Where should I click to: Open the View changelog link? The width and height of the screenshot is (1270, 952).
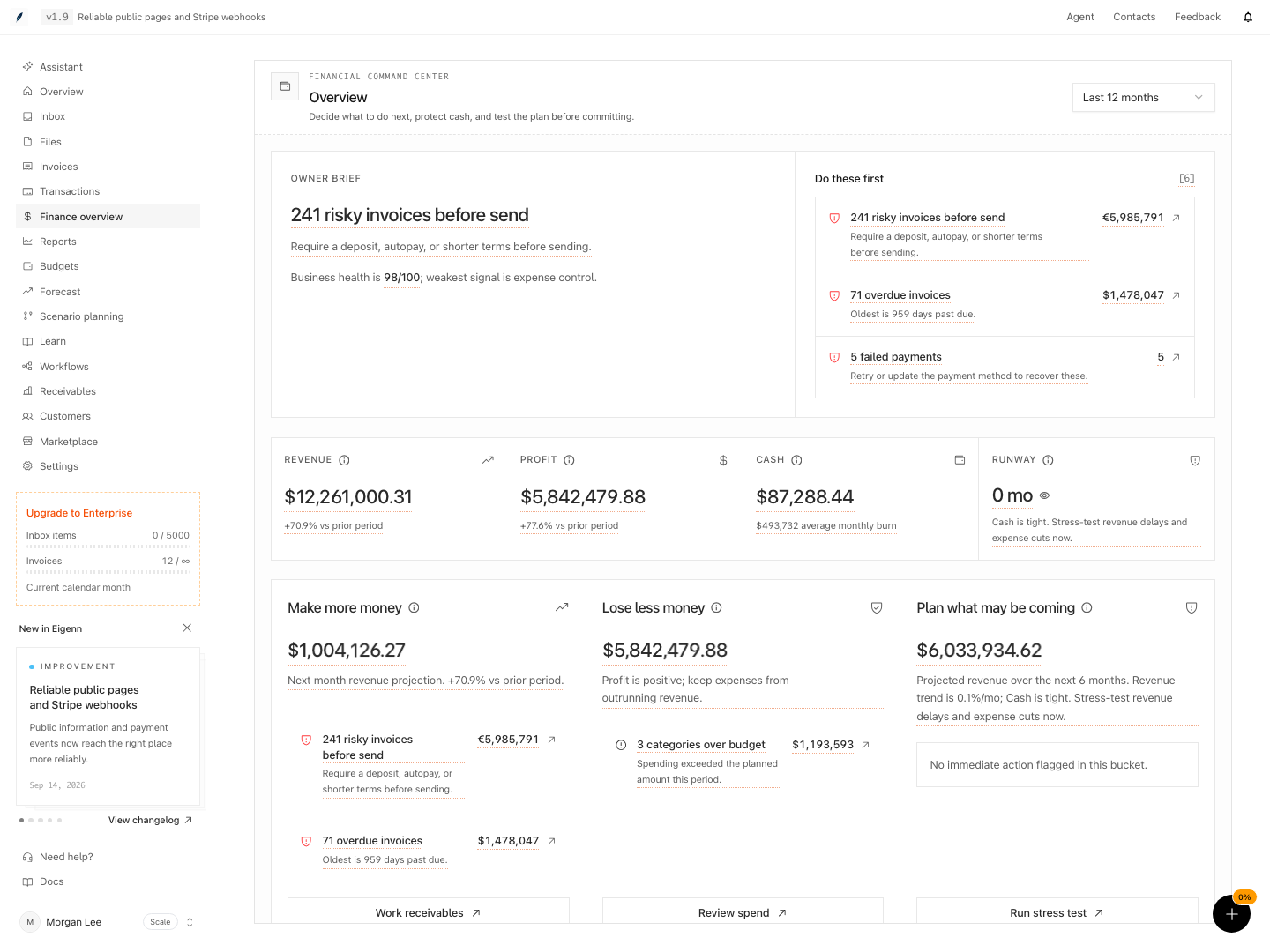pyautogui.click(x=150, y=820)
